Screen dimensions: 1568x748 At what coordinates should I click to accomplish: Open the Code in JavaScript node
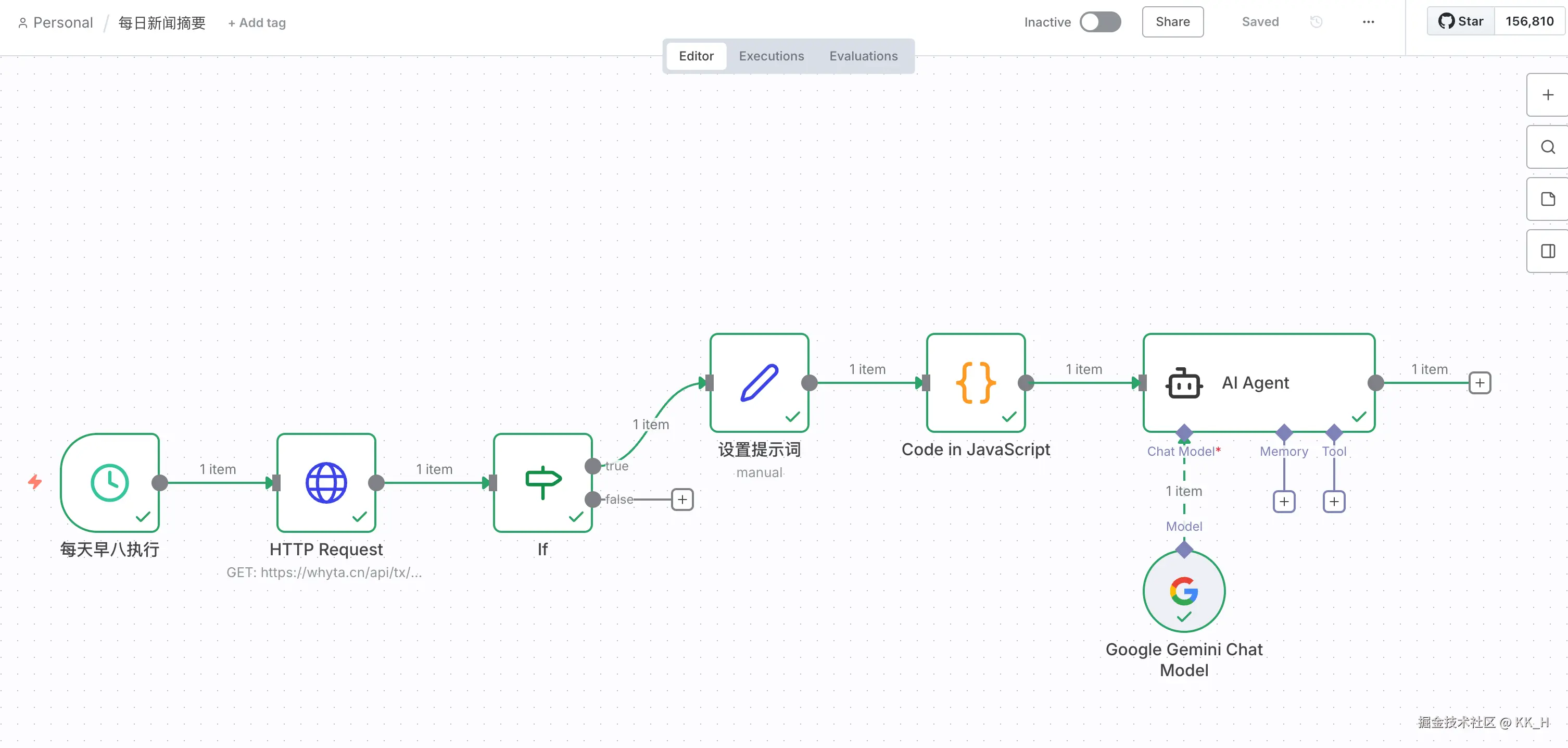pyautogui.click(x=976, y=382)
